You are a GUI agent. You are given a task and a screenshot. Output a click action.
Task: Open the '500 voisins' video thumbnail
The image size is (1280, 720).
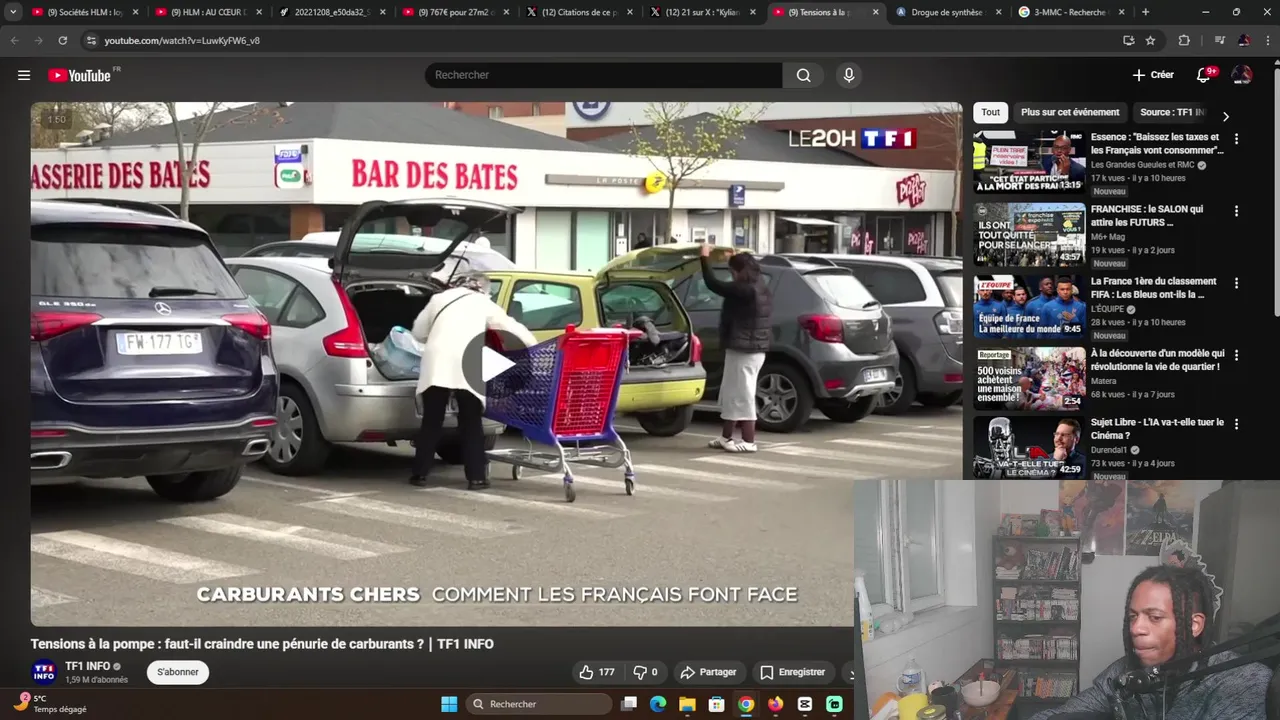[x=1029, y=379]
